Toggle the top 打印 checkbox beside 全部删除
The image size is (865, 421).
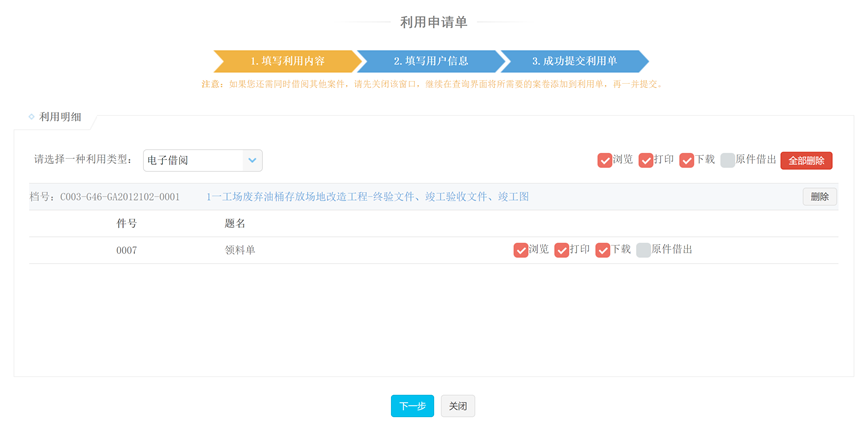pos(646,161)
